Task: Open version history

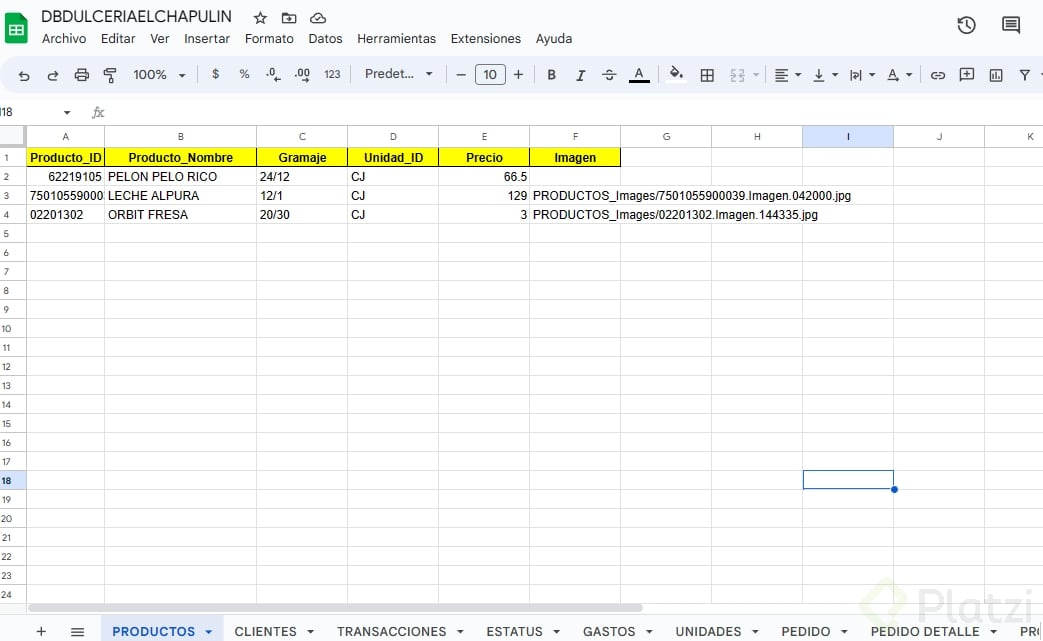Action: 966,25
